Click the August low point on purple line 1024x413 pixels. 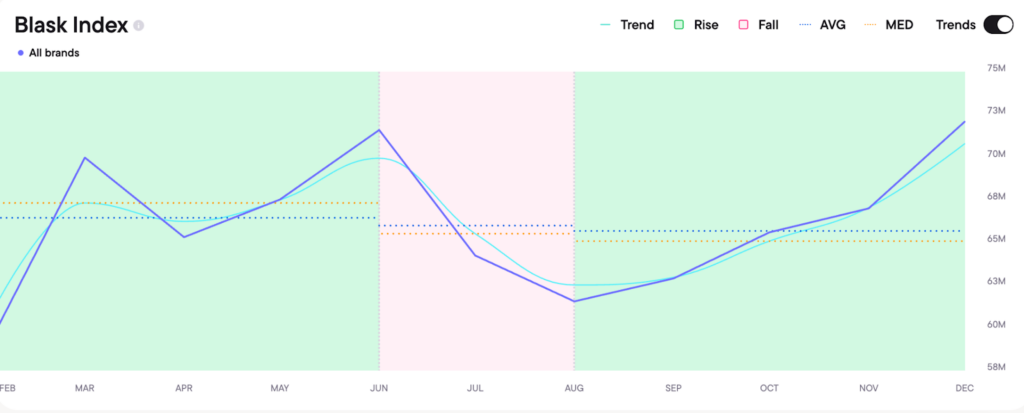[x=574, y=301]
